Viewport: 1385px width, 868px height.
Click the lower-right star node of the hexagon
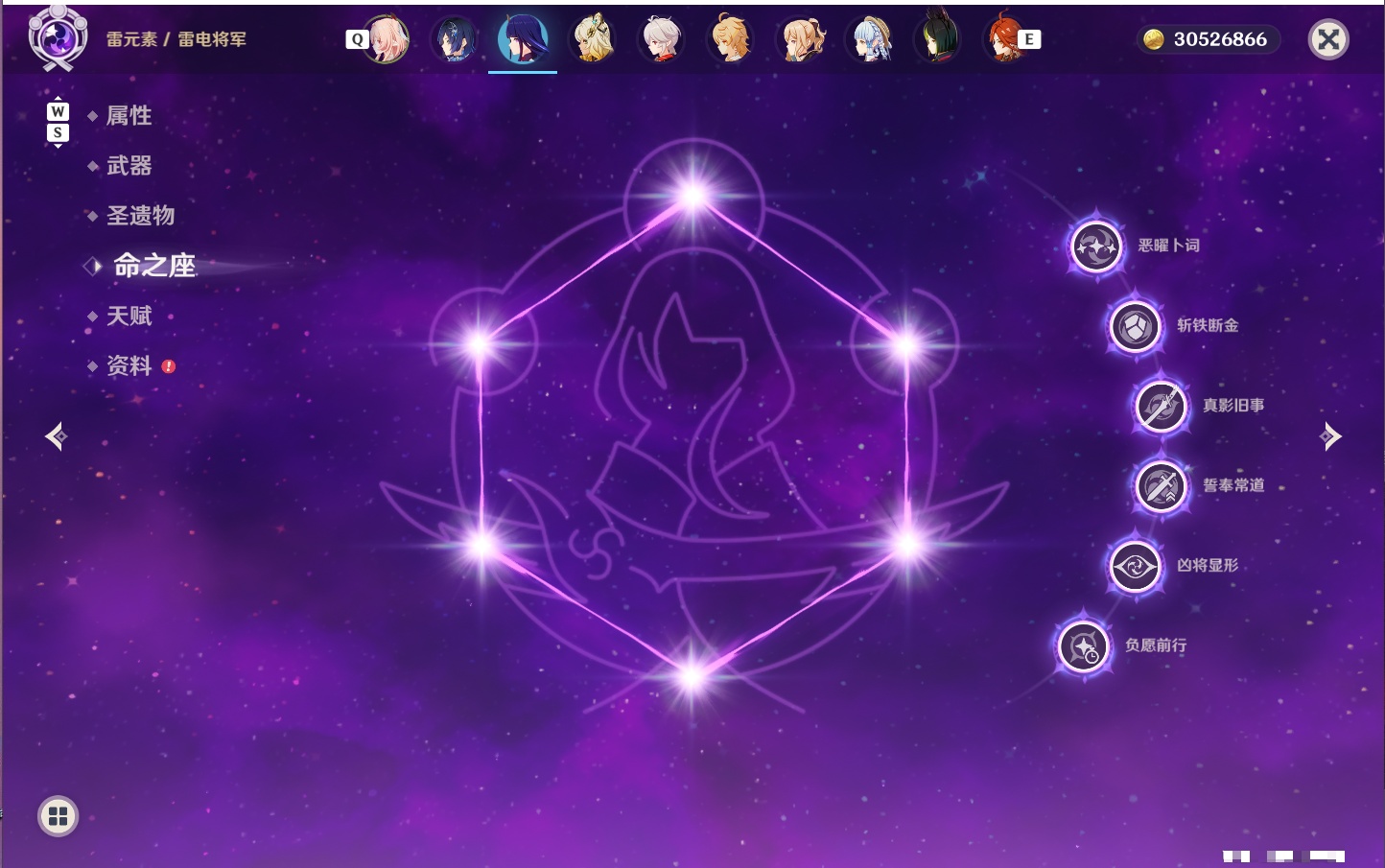click(x=905, y=546)
